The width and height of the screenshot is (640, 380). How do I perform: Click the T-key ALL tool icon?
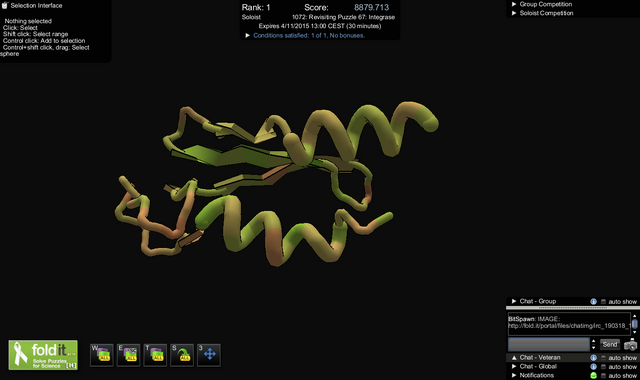pos(155,355)
